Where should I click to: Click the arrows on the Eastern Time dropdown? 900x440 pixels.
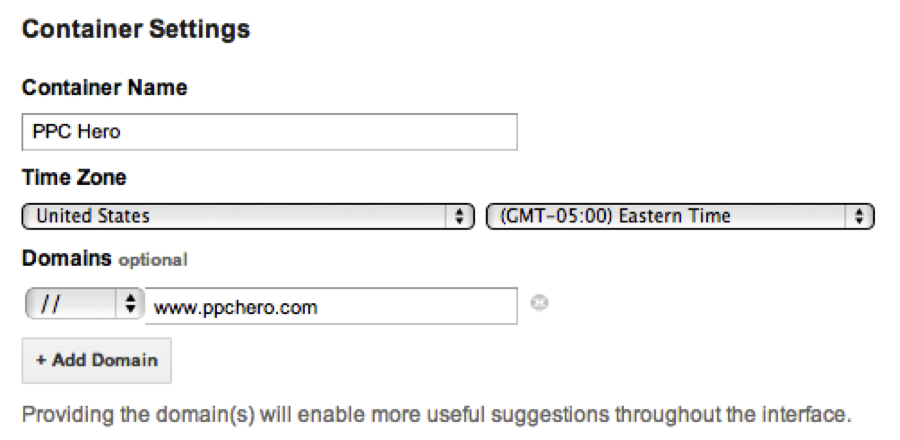859,216
